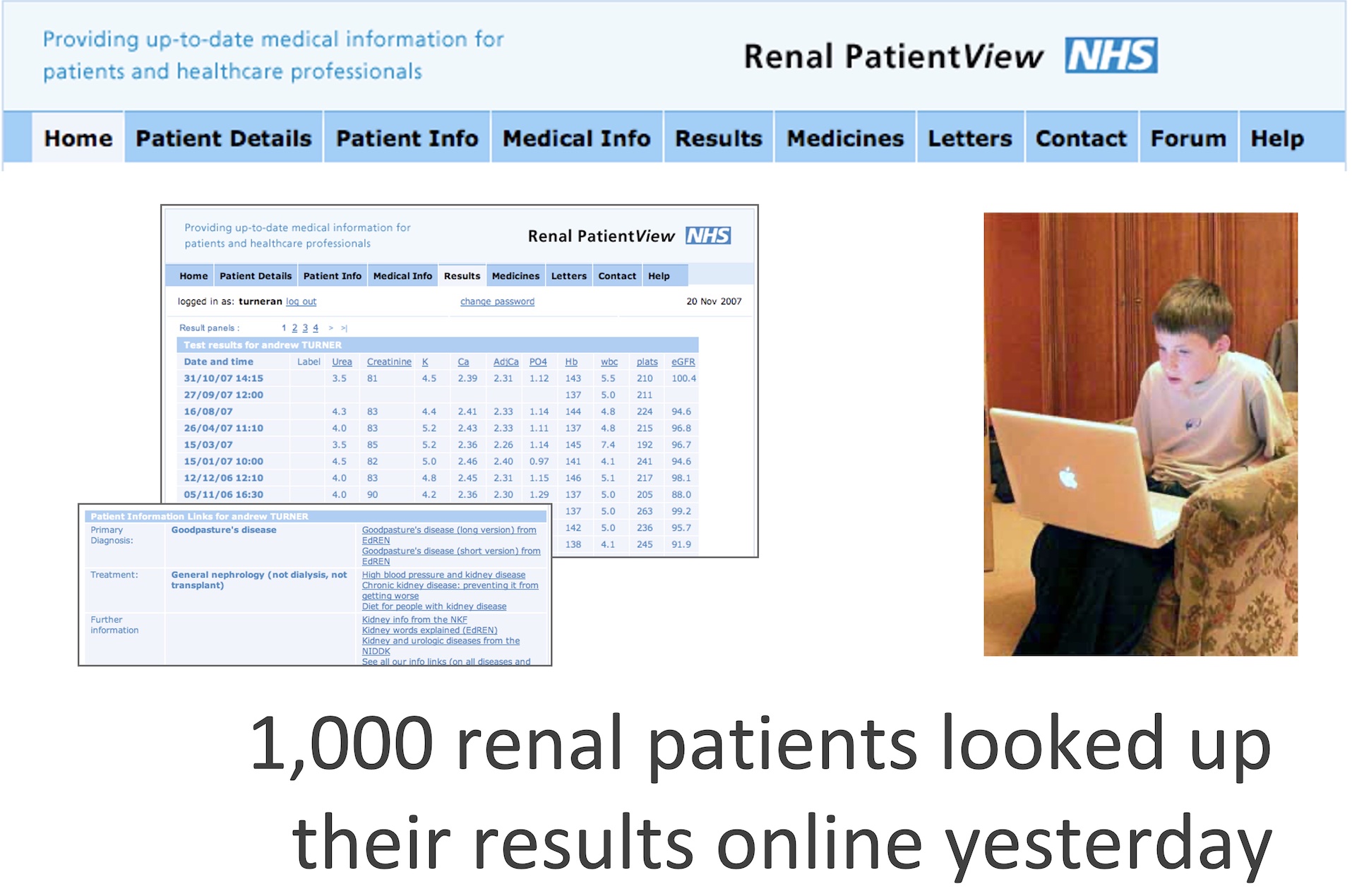Open the Help tab

point(1276,138)
